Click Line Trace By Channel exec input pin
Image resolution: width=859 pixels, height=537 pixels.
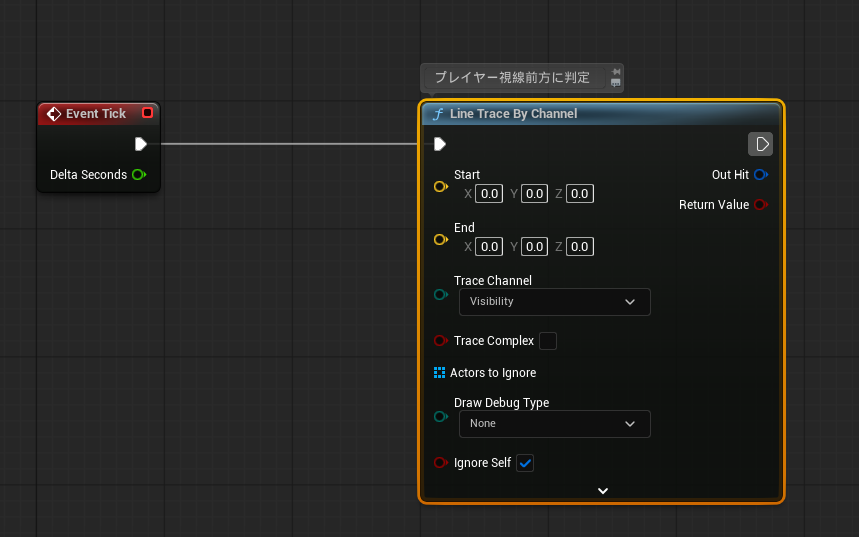[x=440, y=144]
